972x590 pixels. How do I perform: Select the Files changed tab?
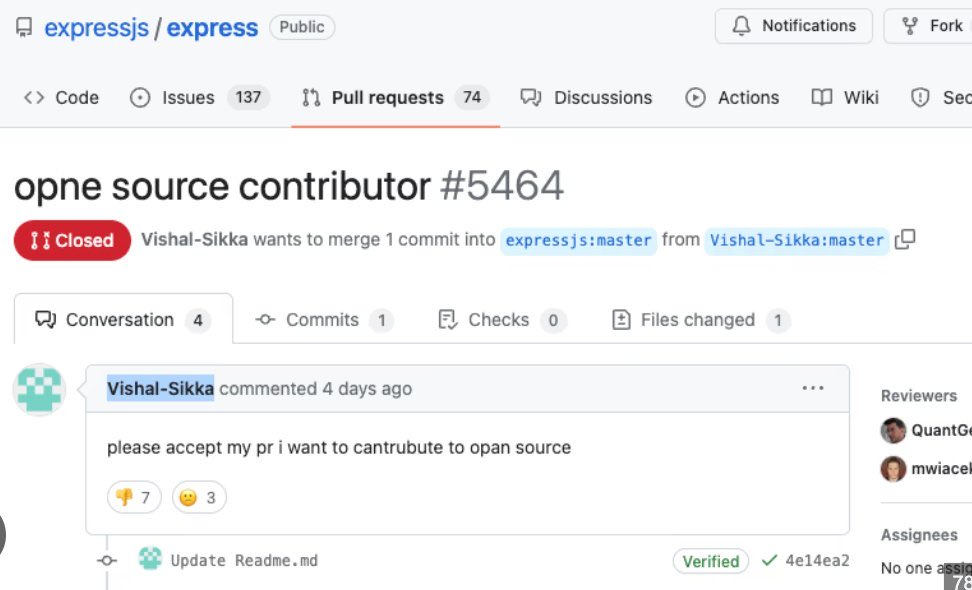click(x=700, y=320)
